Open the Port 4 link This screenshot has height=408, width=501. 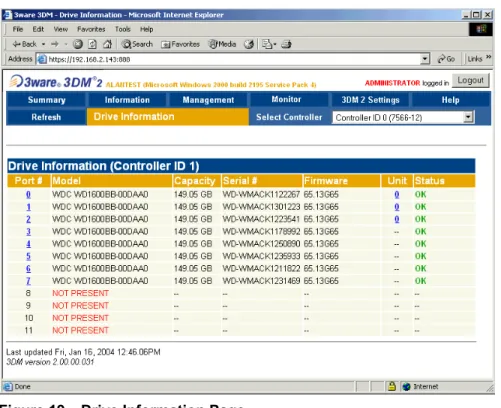pos(28,244)
